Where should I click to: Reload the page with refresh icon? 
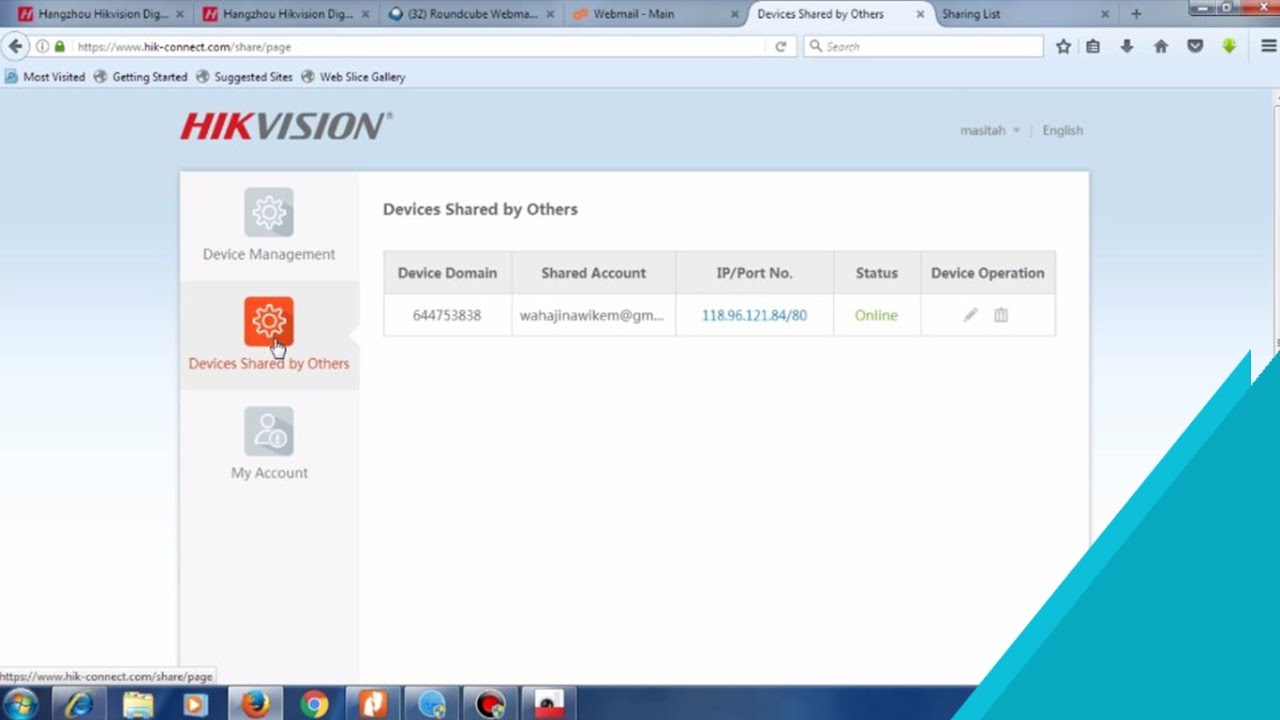(781, 46)
